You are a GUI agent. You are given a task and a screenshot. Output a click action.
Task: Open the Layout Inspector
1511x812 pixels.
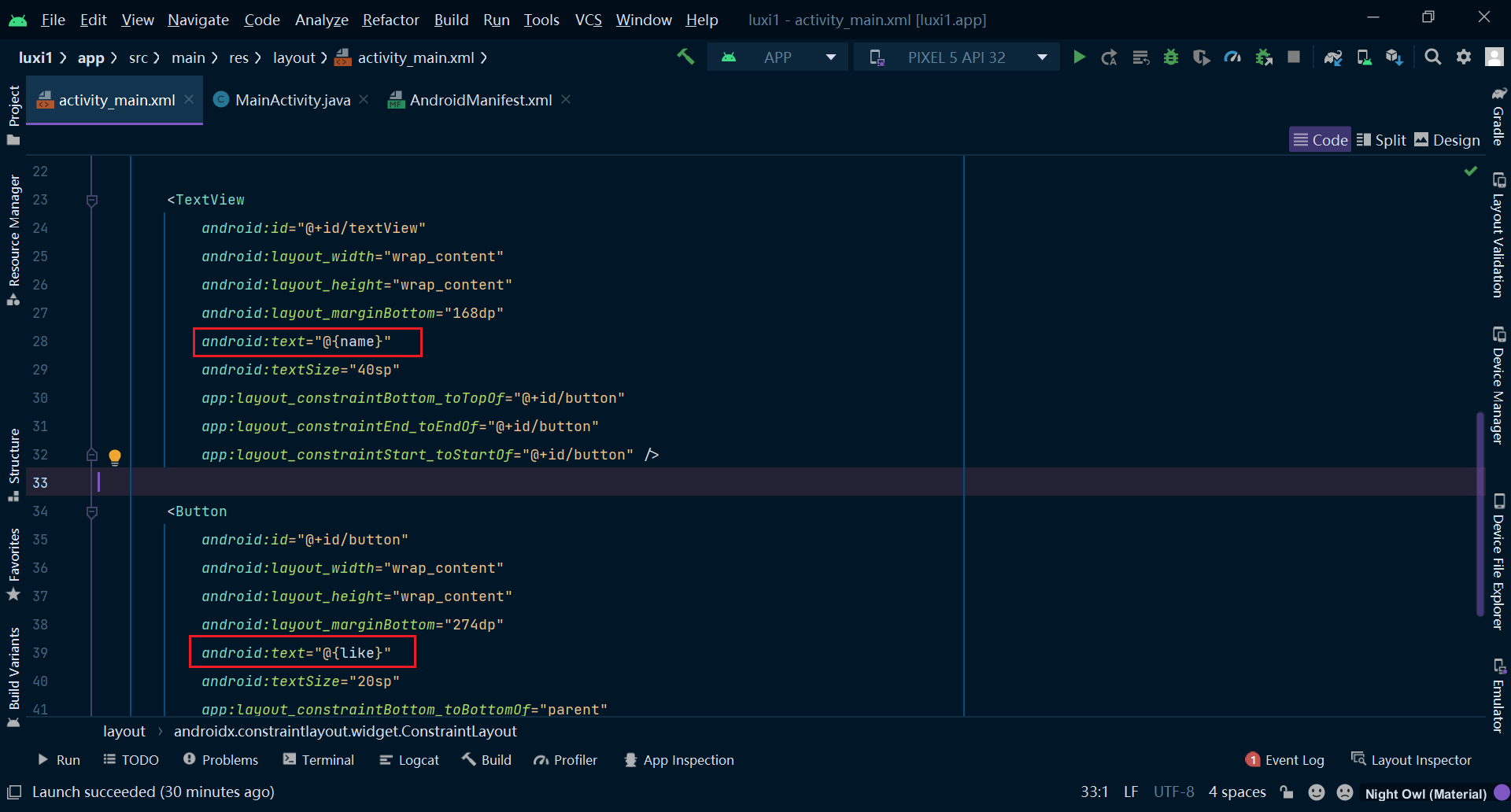[1411, 760]
